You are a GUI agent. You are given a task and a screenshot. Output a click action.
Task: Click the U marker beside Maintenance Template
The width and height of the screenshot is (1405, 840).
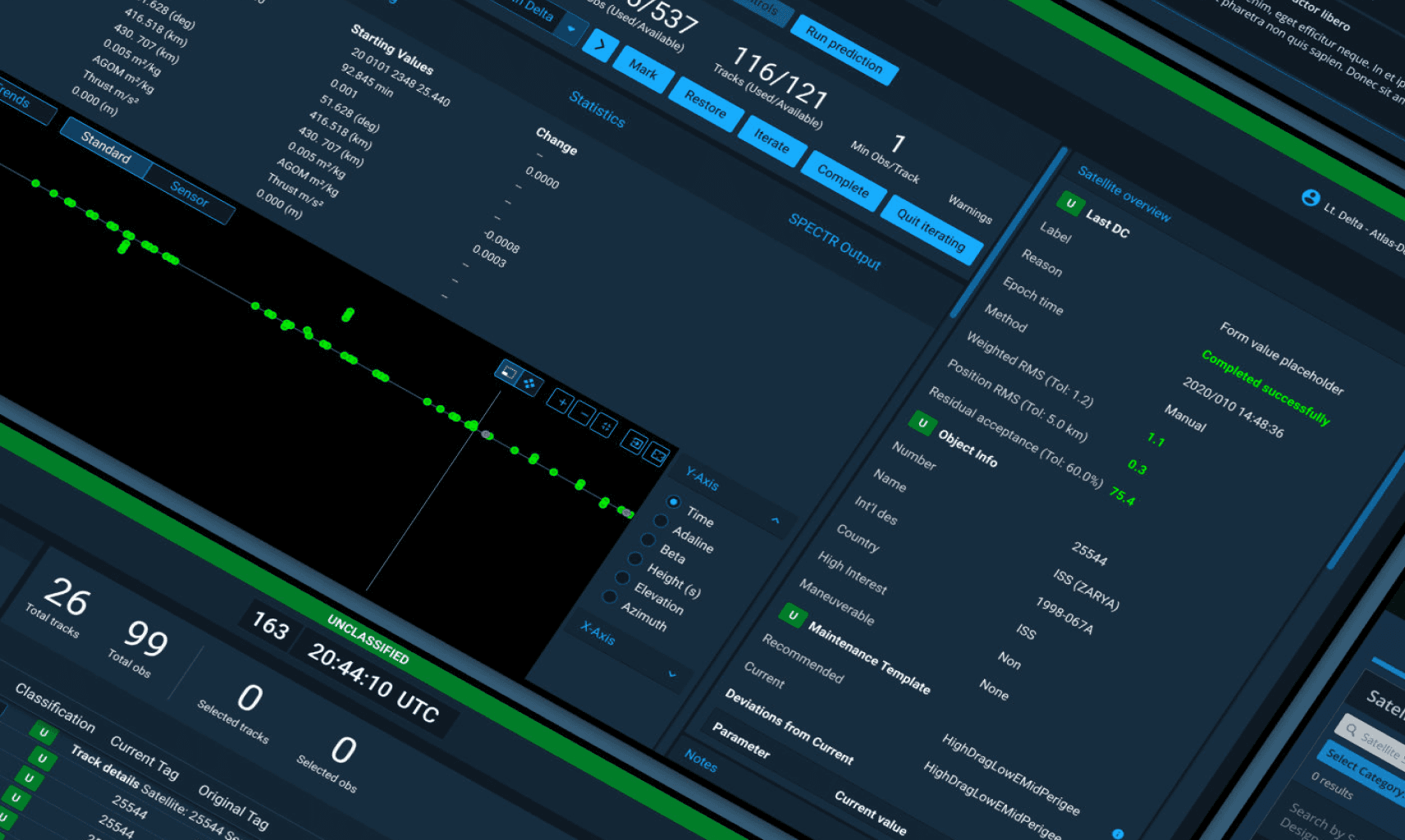point(792,614)
